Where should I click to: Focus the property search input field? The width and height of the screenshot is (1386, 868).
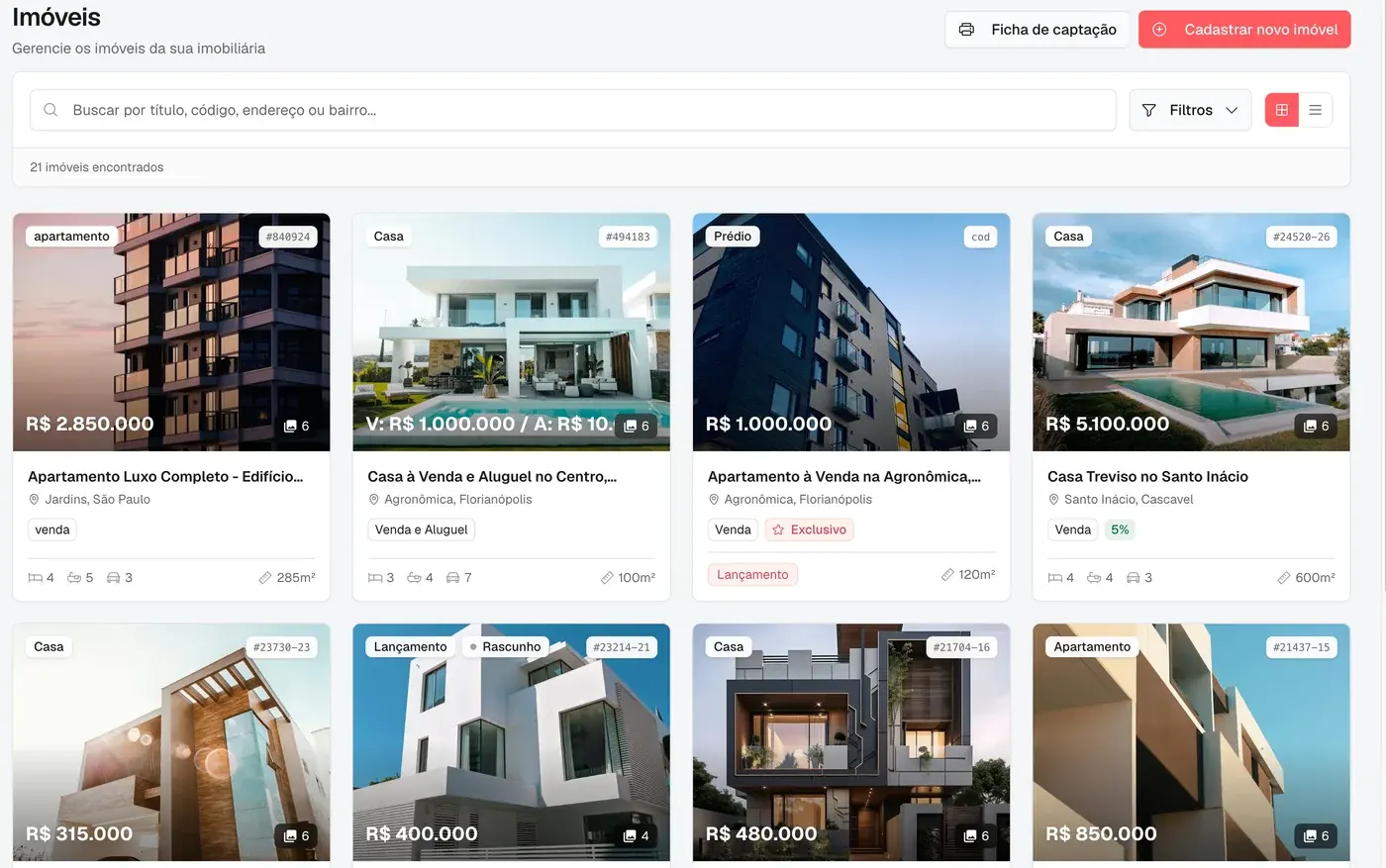coord(573,110)
